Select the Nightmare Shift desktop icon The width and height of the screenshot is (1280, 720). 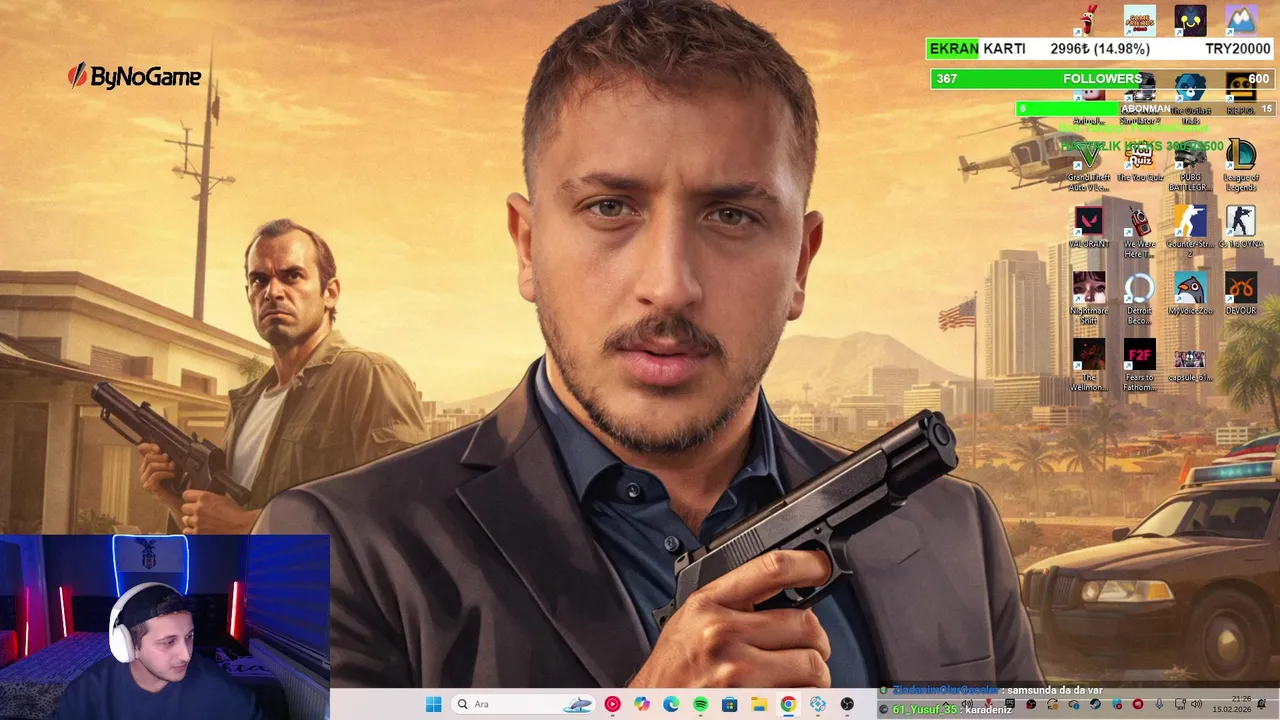(1088, 299)
